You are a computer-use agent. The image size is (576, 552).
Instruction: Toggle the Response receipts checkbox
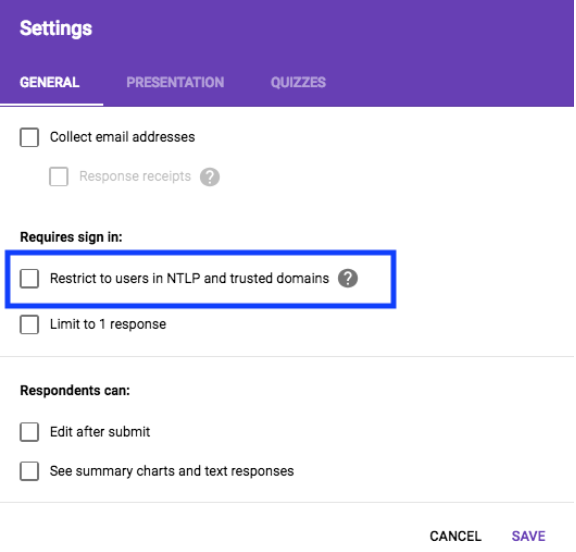coord(59,177)
